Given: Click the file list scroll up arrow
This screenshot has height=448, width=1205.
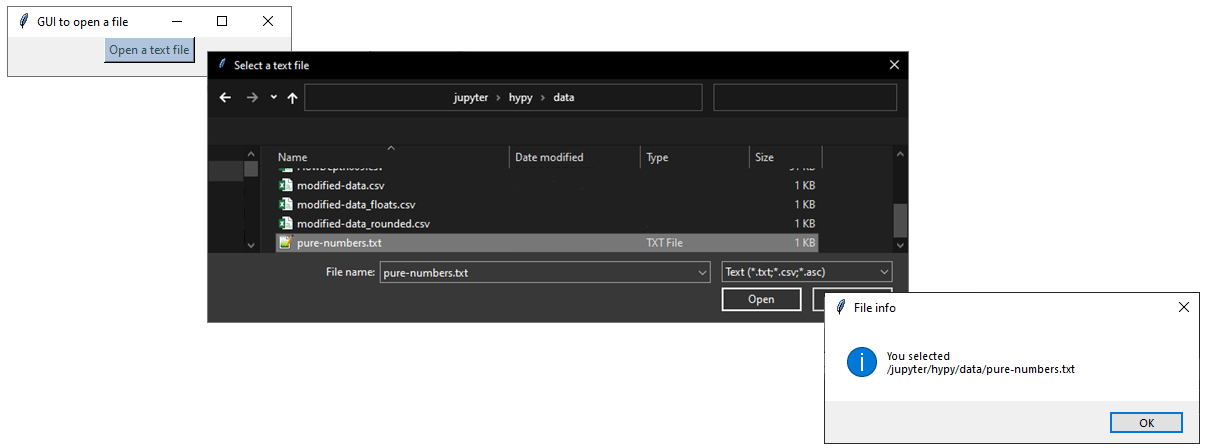Looking at the screenshot, I should tap(900, 154).
